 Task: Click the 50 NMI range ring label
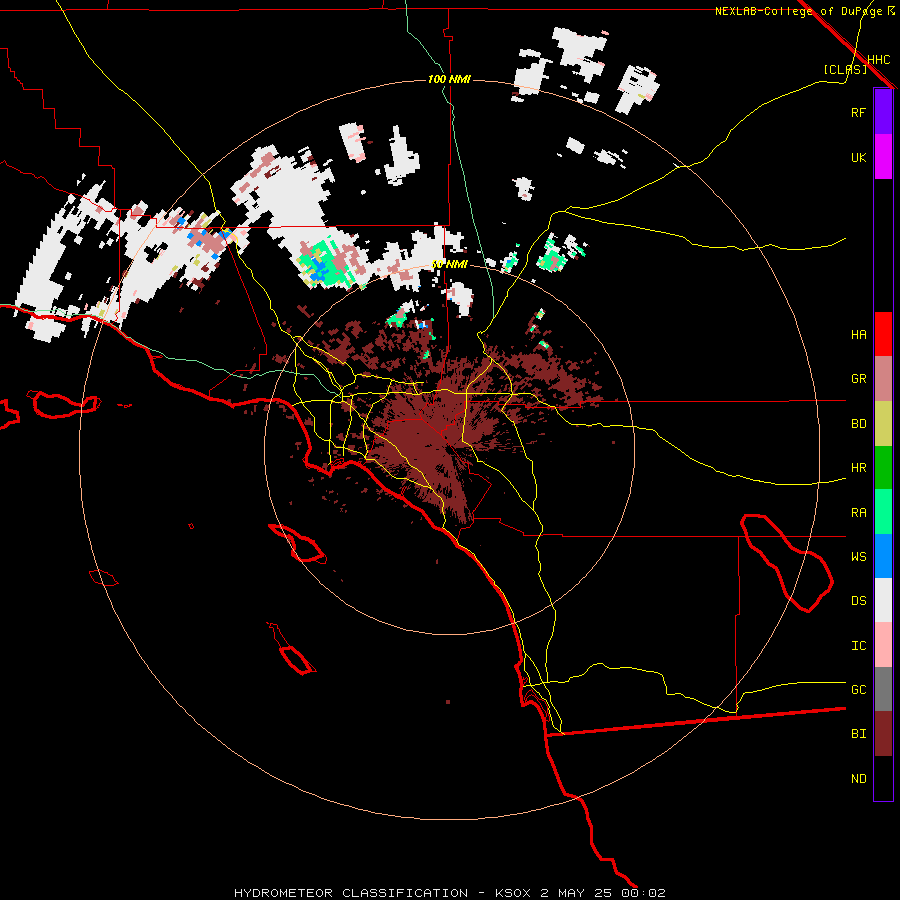pos(449,264)
